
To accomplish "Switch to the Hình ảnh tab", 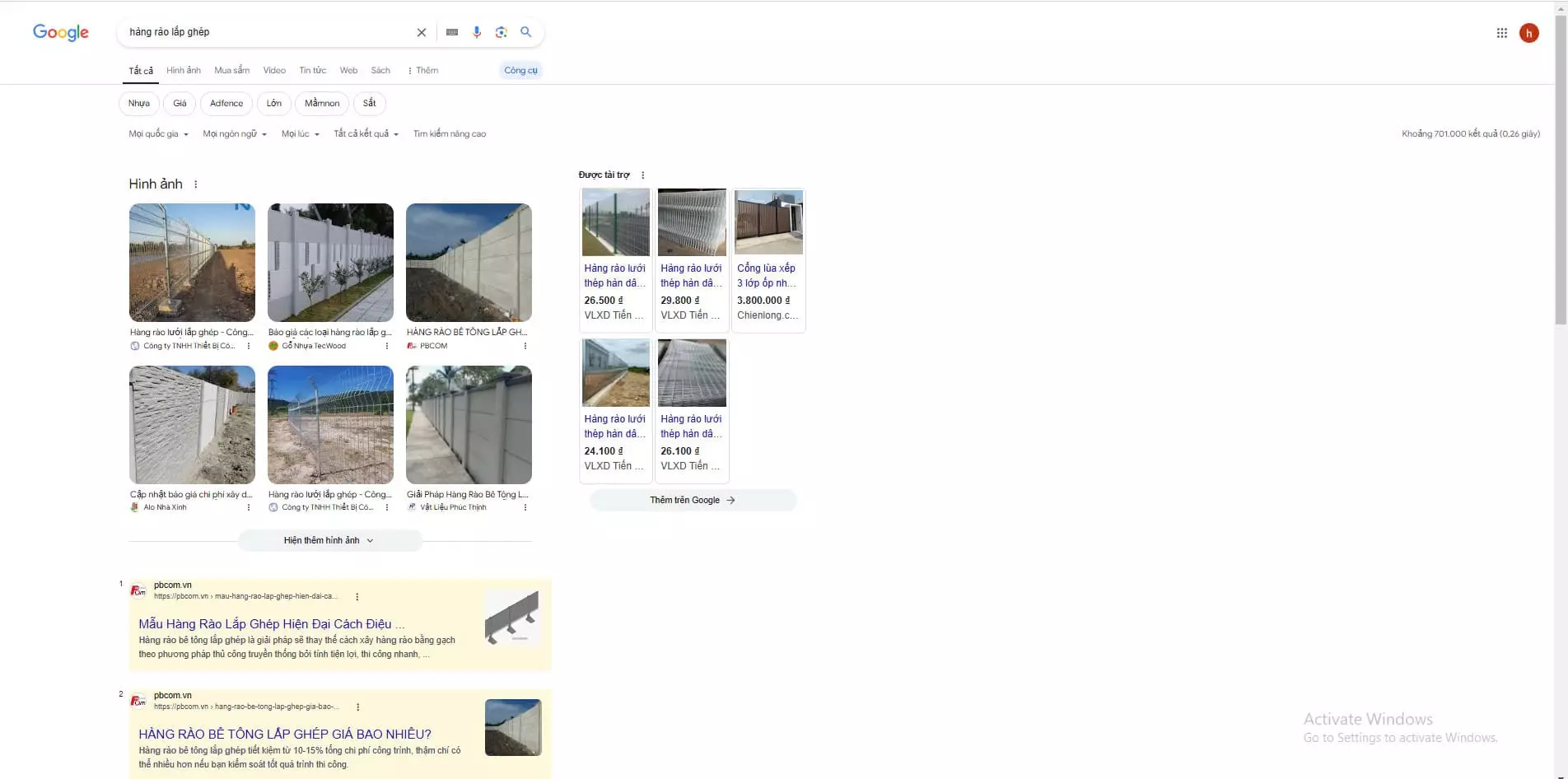I will pyautogui.click(x=183, y=71).
